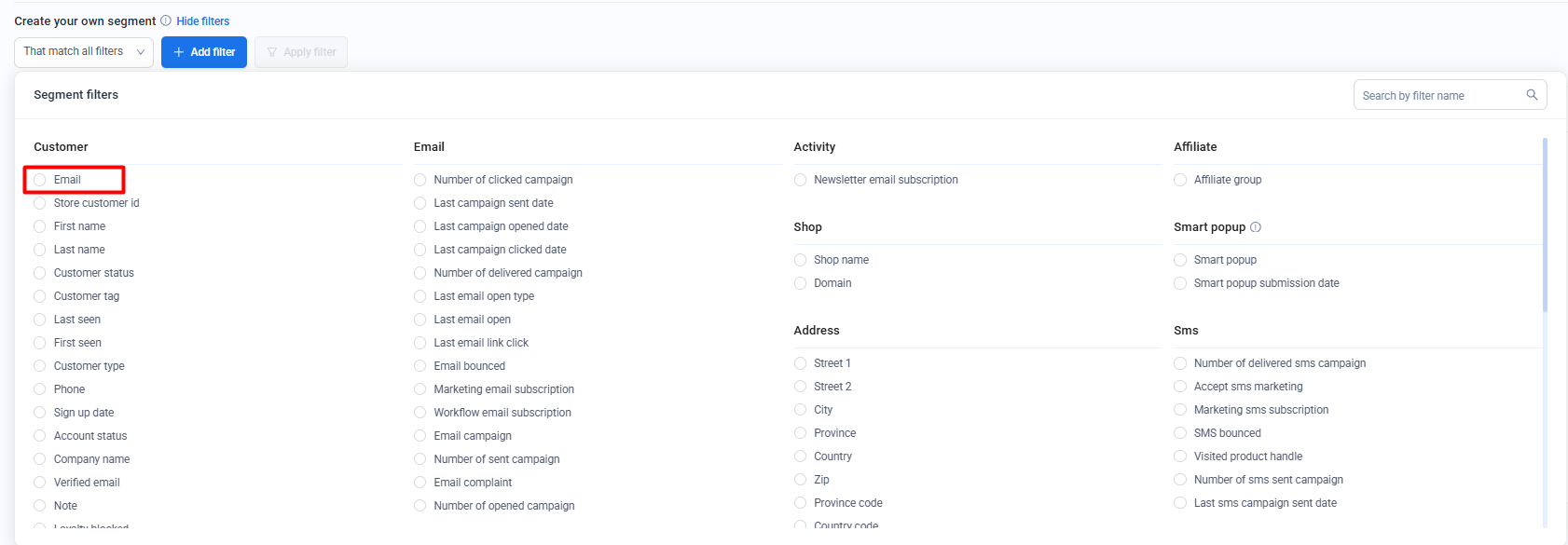This screenshot has width=1568, height=545.
Task: Choose the Last campaign opened date filter
Action: (x=420, y=226)
